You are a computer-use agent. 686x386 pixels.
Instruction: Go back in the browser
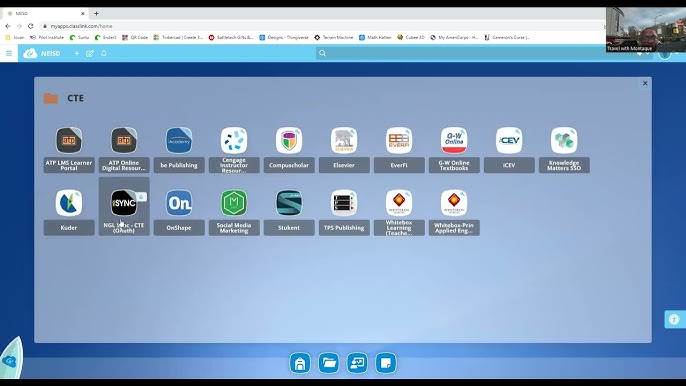tap(7, 26)
